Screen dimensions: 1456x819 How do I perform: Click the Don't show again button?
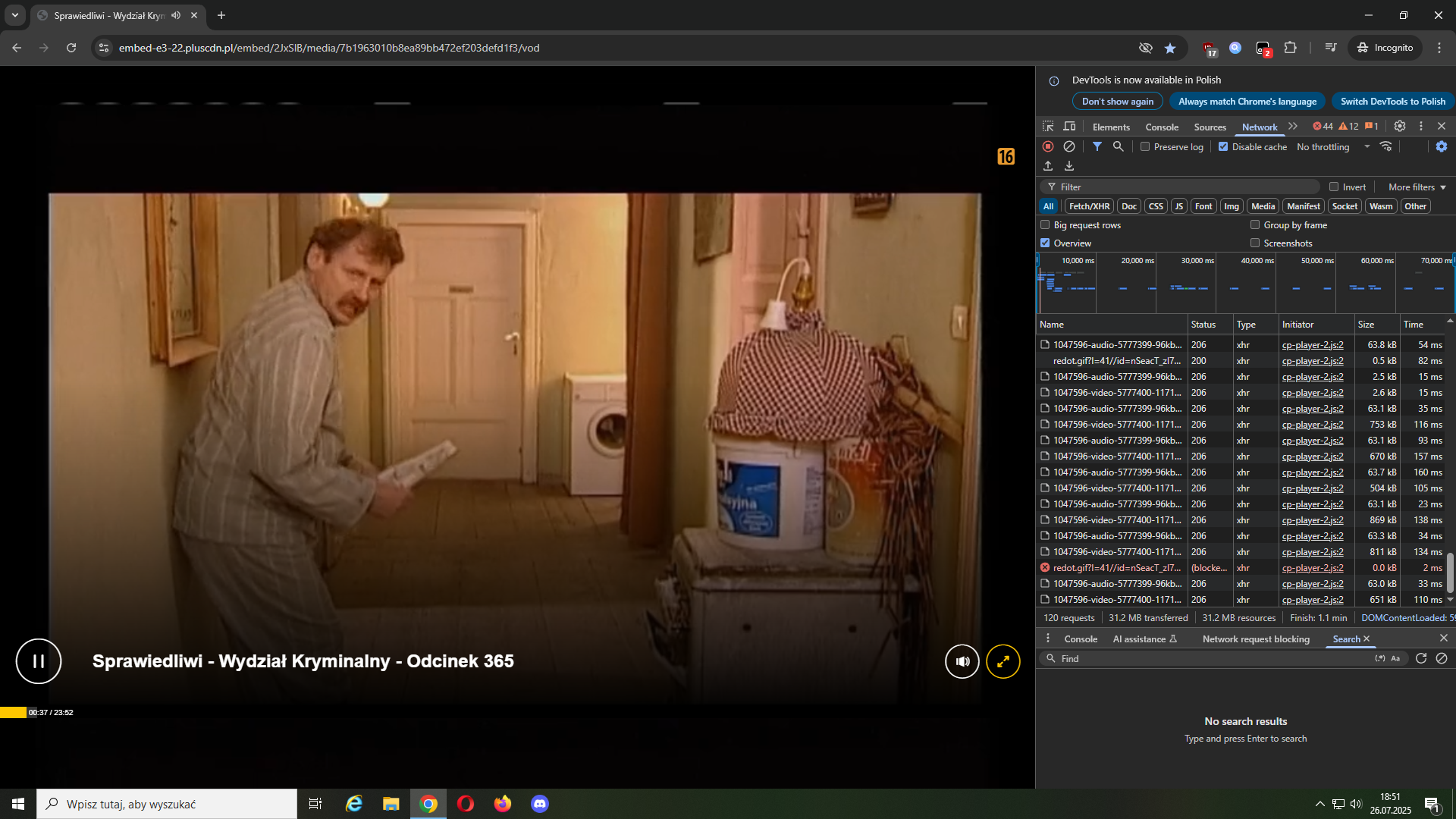[x=1117, y=102]
